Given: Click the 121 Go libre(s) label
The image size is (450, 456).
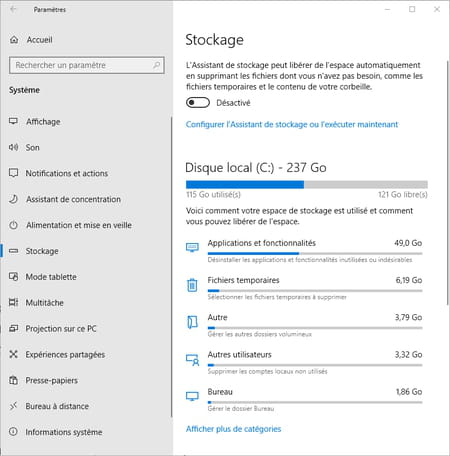Looking at the screenshot, I should click(x=403, y=195).
